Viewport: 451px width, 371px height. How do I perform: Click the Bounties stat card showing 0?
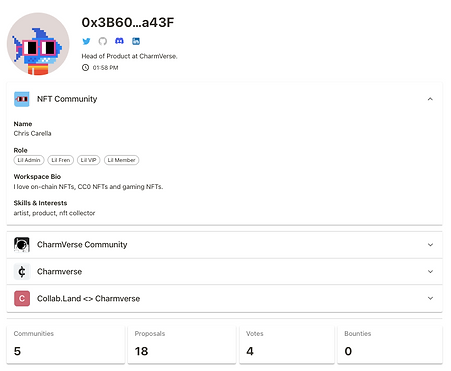pos(390,344)
